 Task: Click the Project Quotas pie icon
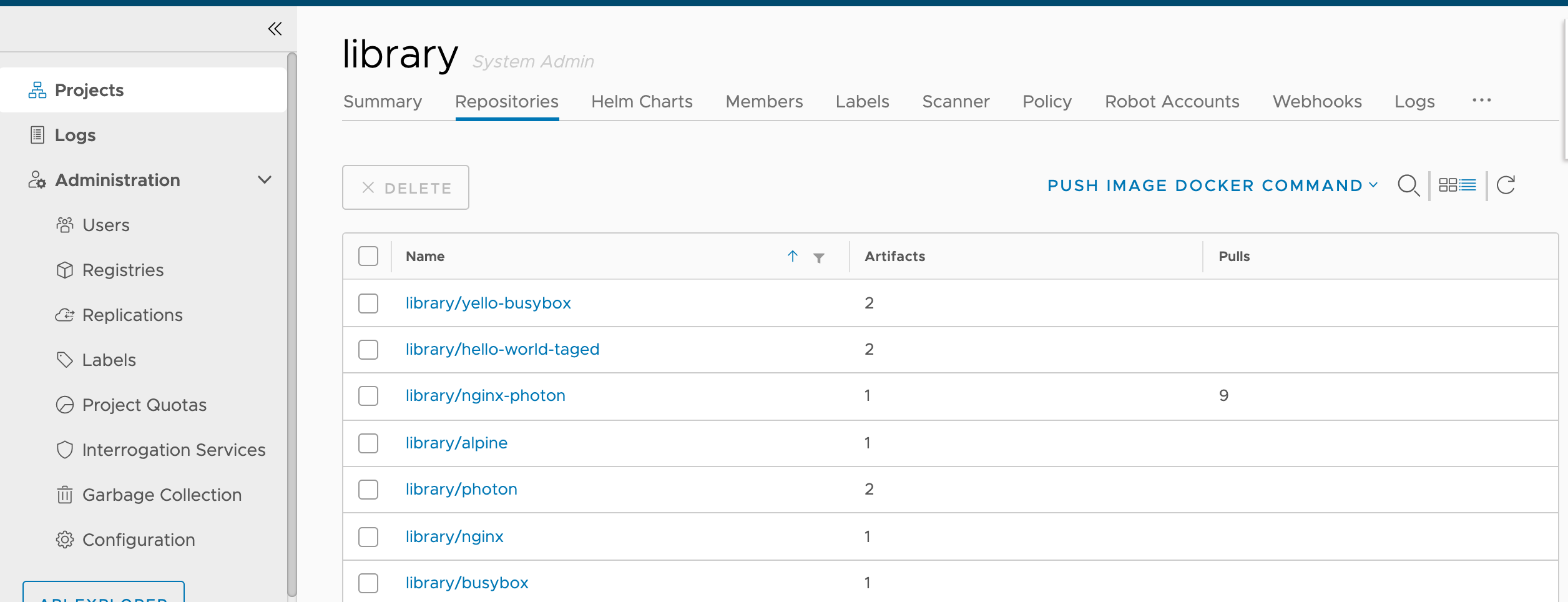(65, 405)
